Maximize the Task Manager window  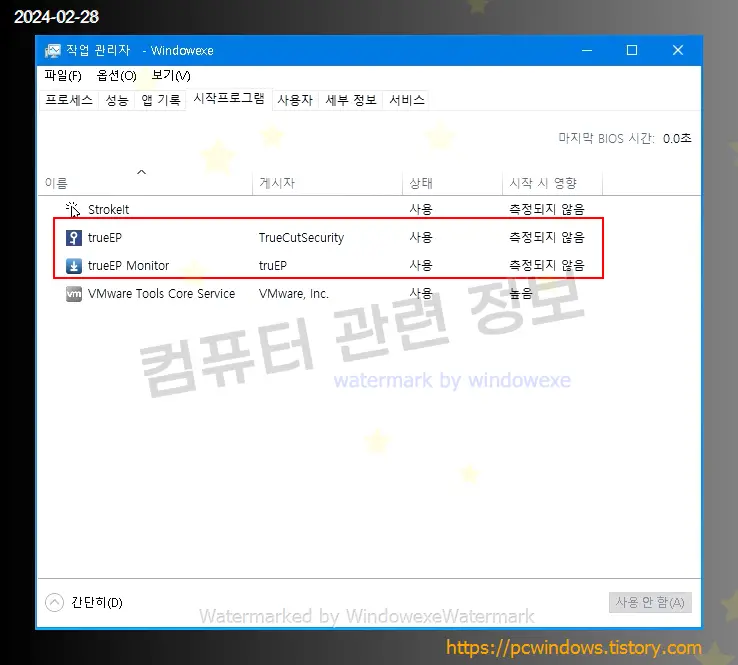[632, 50]
